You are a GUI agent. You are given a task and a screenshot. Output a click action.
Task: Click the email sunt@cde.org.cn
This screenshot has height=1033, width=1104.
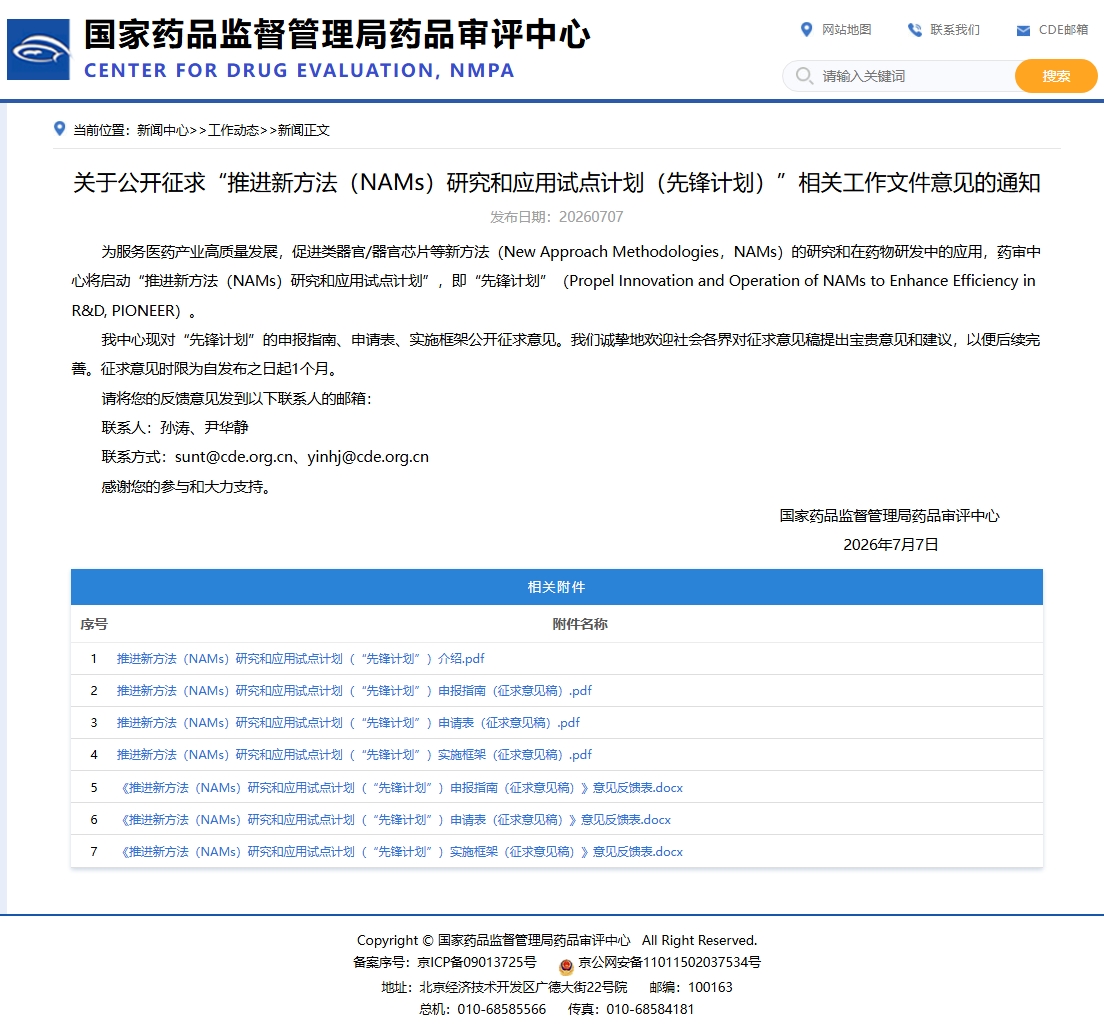click(x=234, y=457)
